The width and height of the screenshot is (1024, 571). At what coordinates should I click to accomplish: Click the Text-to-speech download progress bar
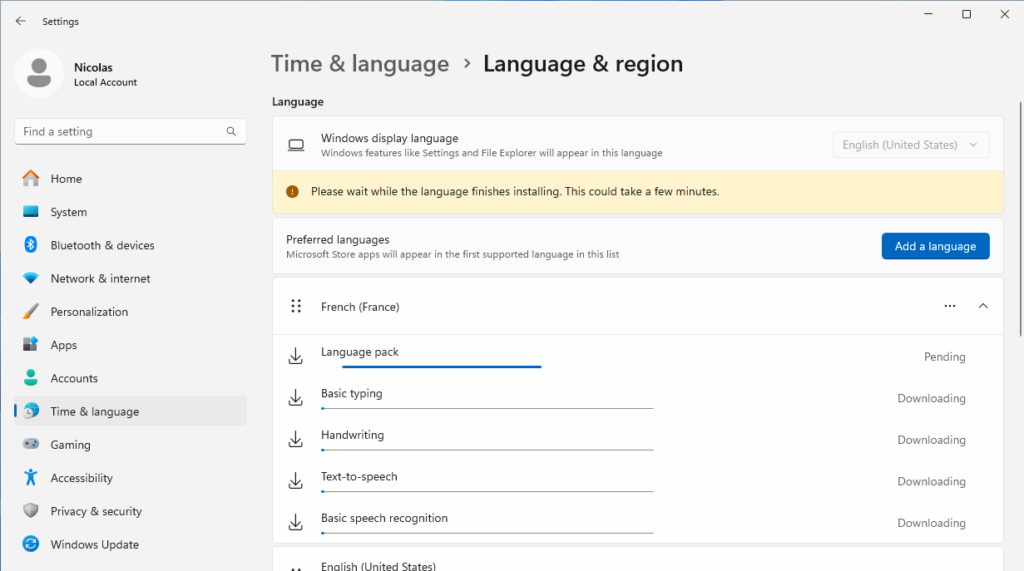[x=487, y=491]
